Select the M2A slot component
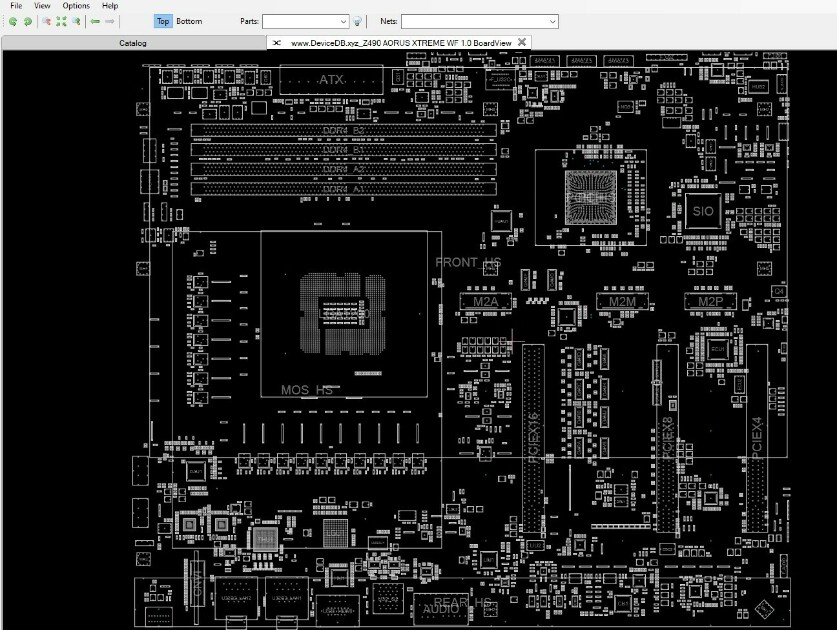 486,302
